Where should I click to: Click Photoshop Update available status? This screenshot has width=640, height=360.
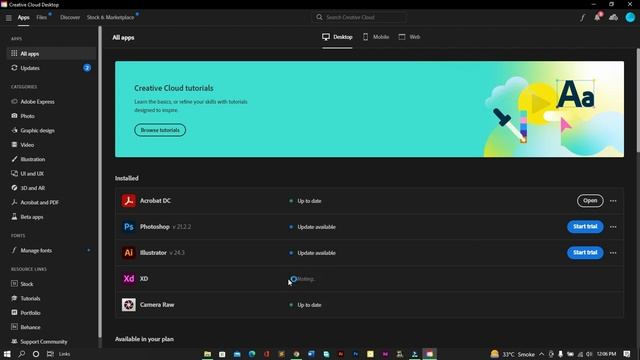point(312,227)
